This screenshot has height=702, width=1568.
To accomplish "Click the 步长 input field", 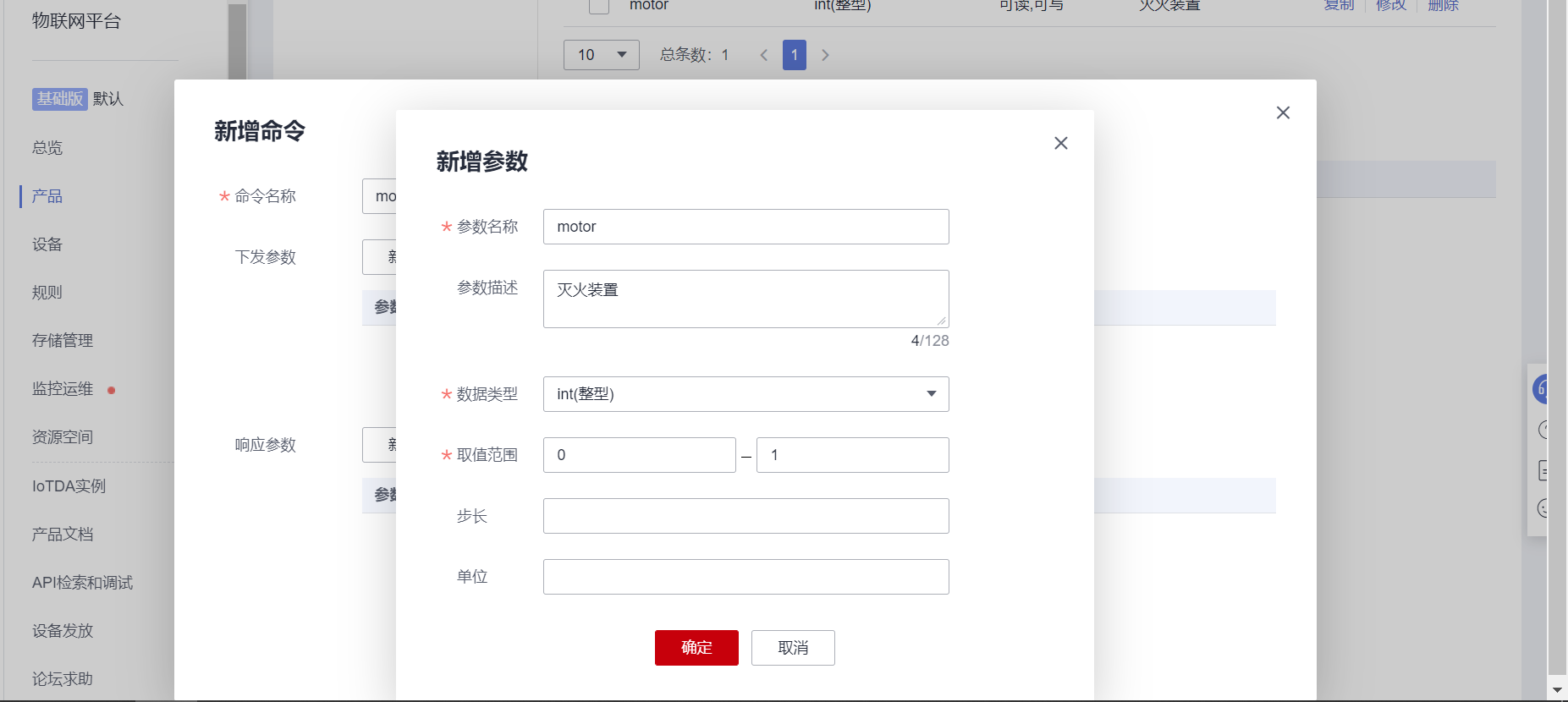I will click(745, 516).
